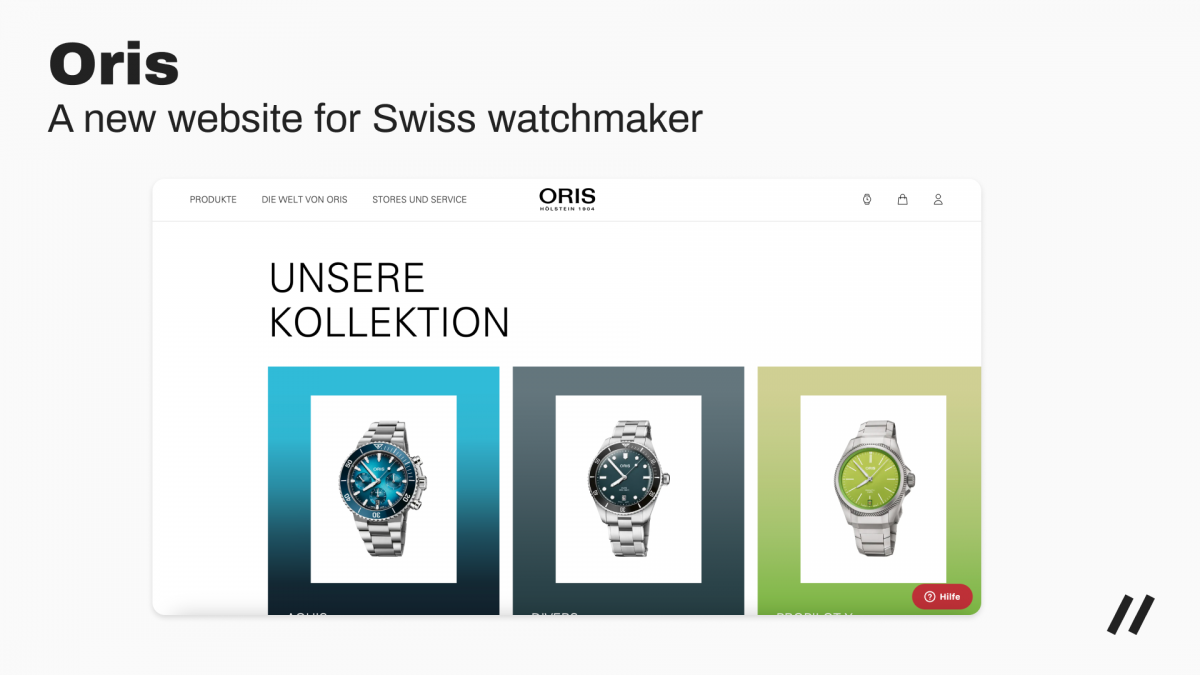Image resolution: width=1200 pixels, height=675 pixels.
Task: Open the user account icon
Action: [x=938, y=199]
